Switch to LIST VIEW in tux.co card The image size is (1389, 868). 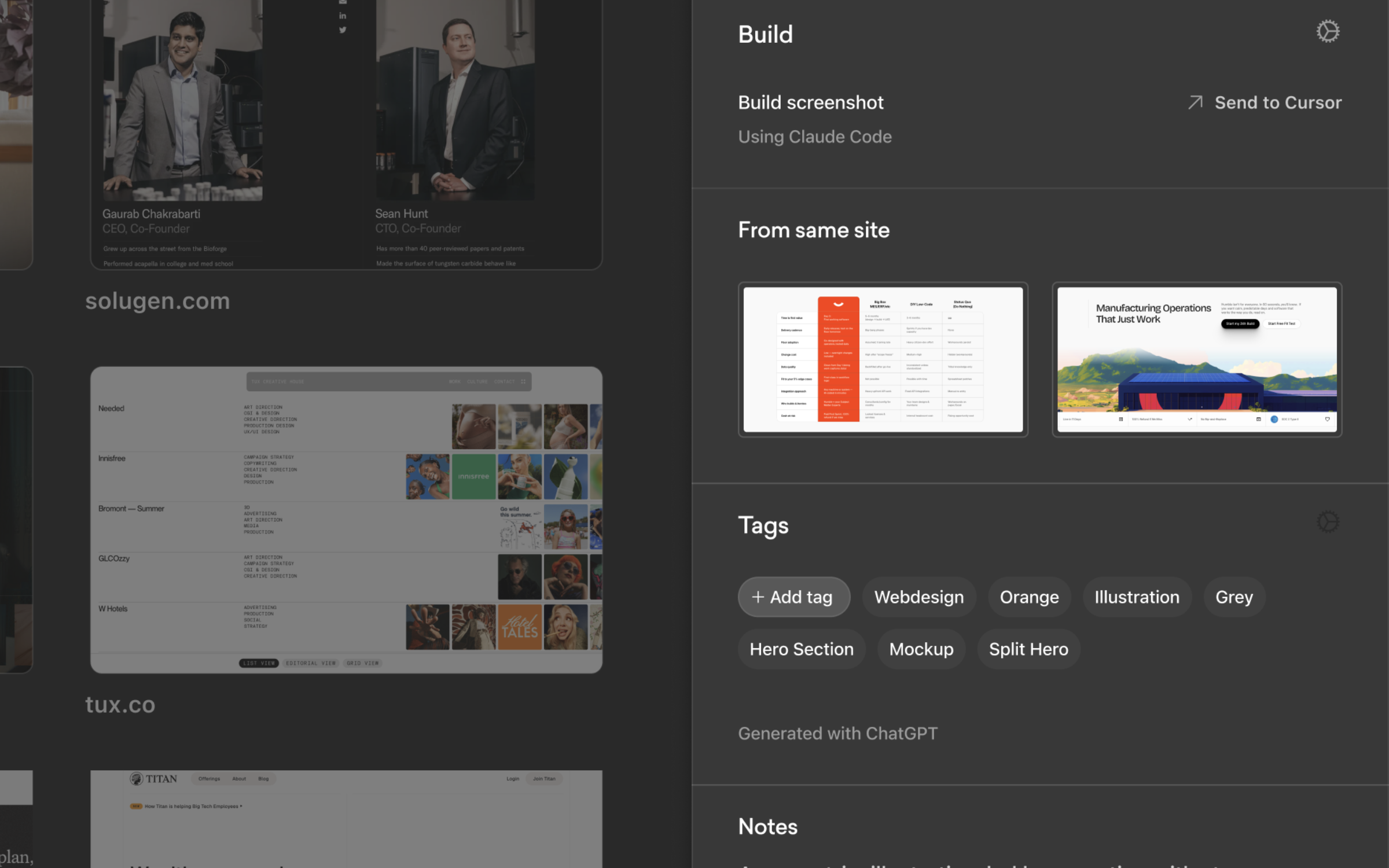tap(259, 663)
